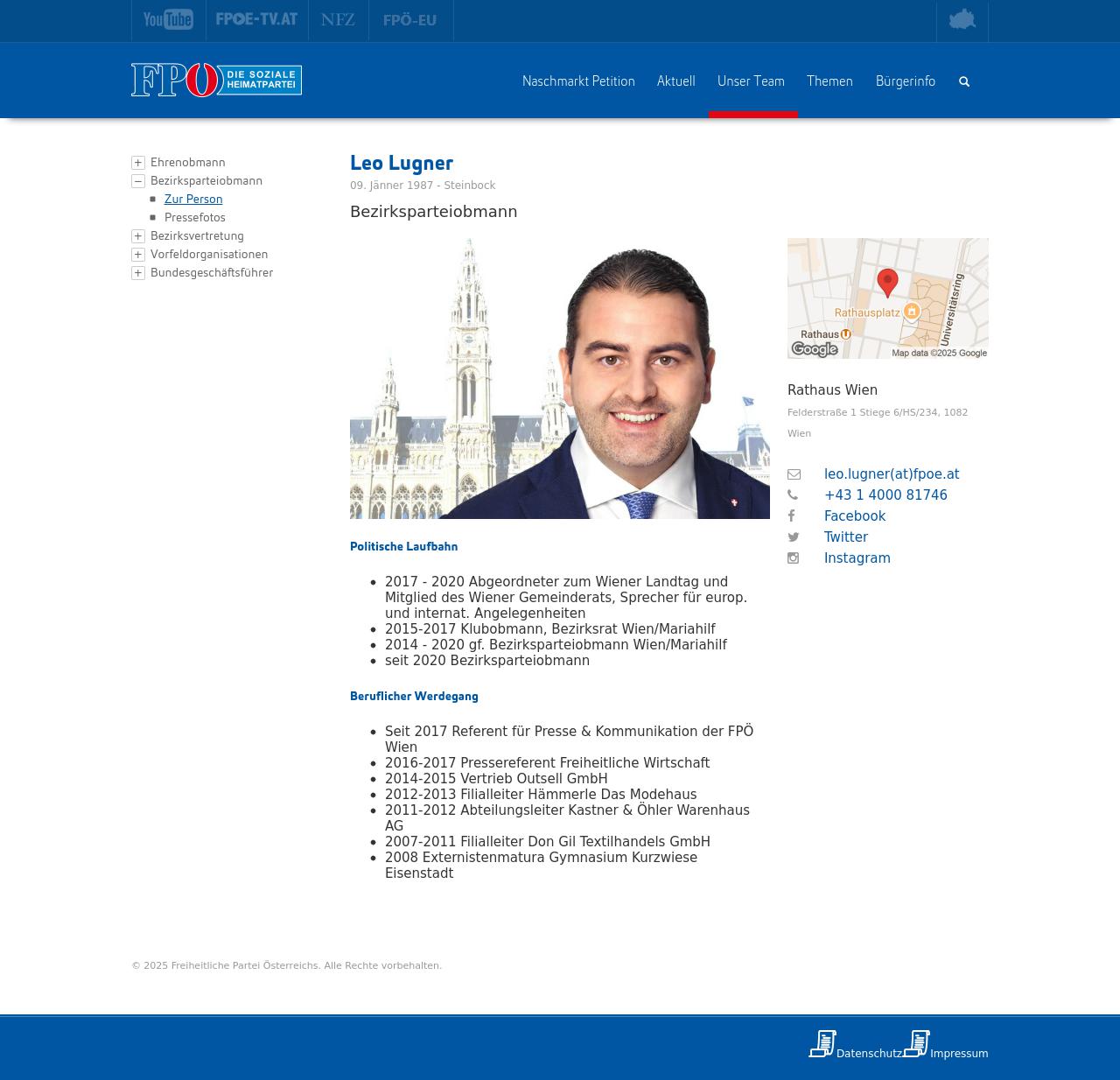The image size is (1120, 1080).
Task: Select the Themen menu item
Action: (829, 81)
